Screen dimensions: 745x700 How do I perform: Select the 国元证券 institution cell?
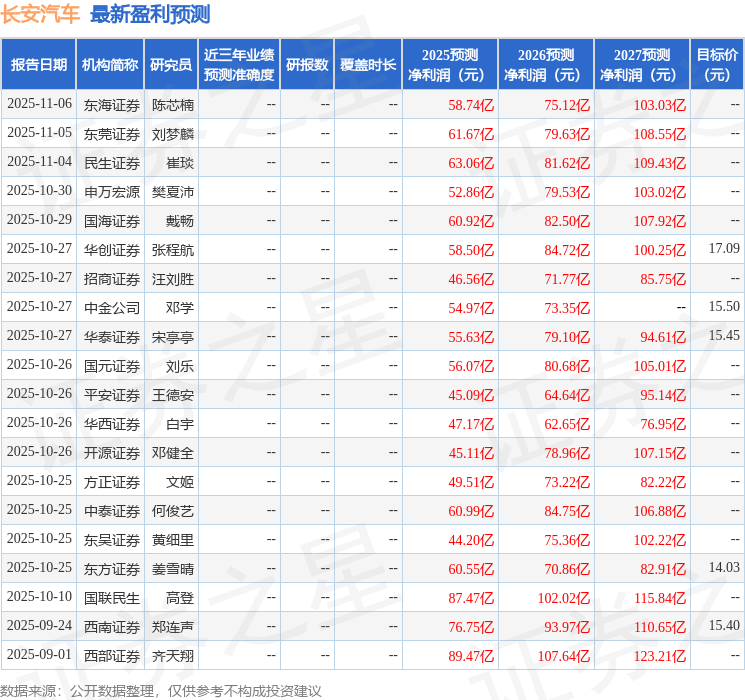point(112,366)
